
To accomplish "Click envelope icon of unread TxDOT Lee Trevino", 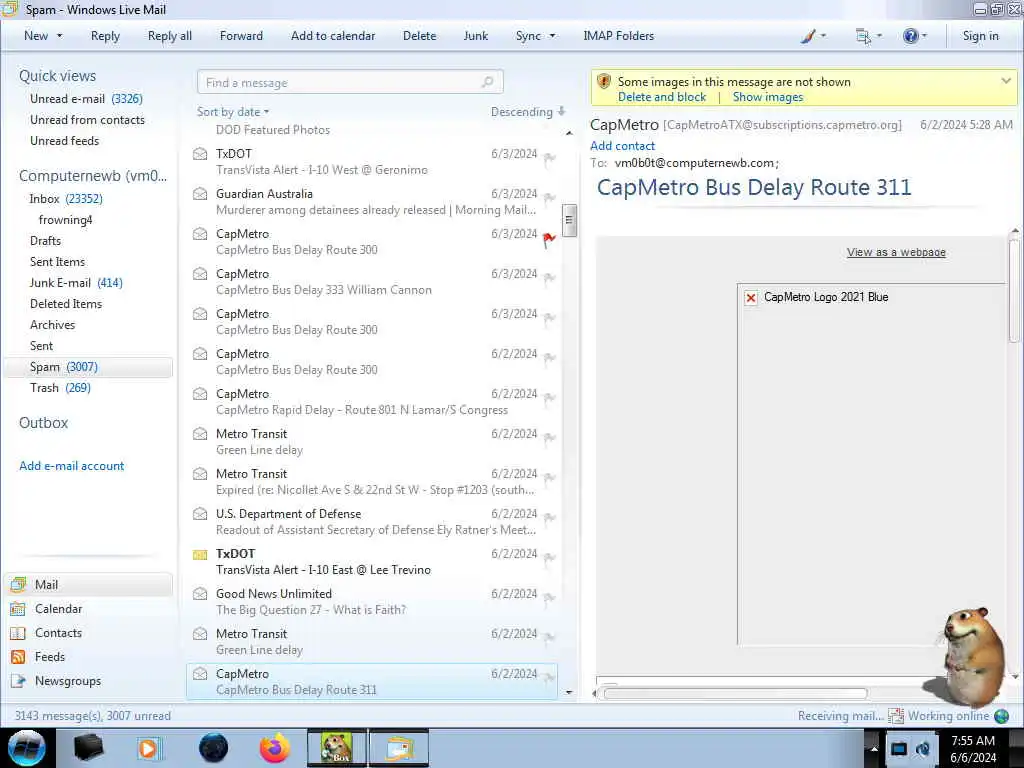I will coord(200,554).
